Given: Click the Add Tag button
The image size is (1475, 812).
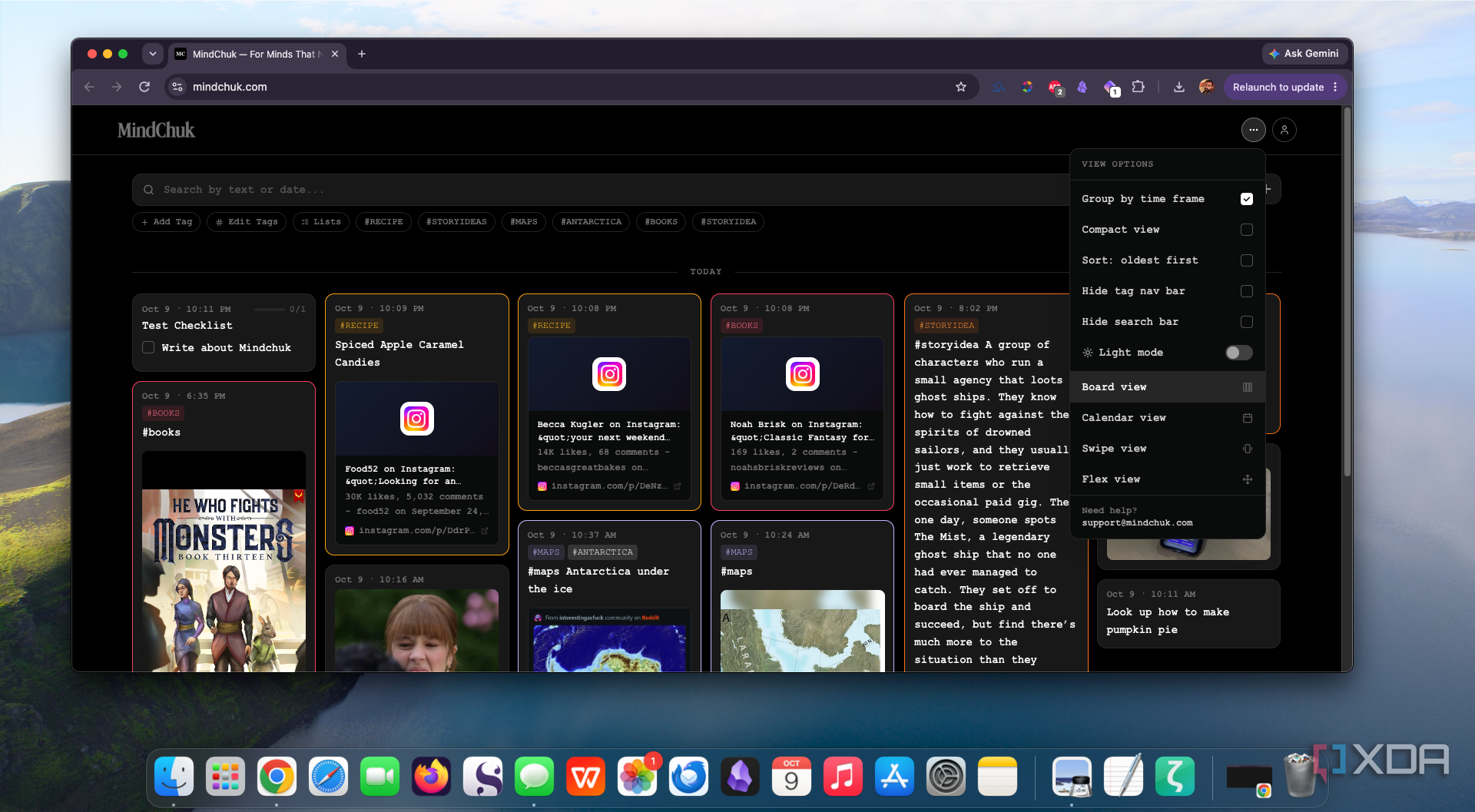Looking at the screenshot, I should (167, 222).
